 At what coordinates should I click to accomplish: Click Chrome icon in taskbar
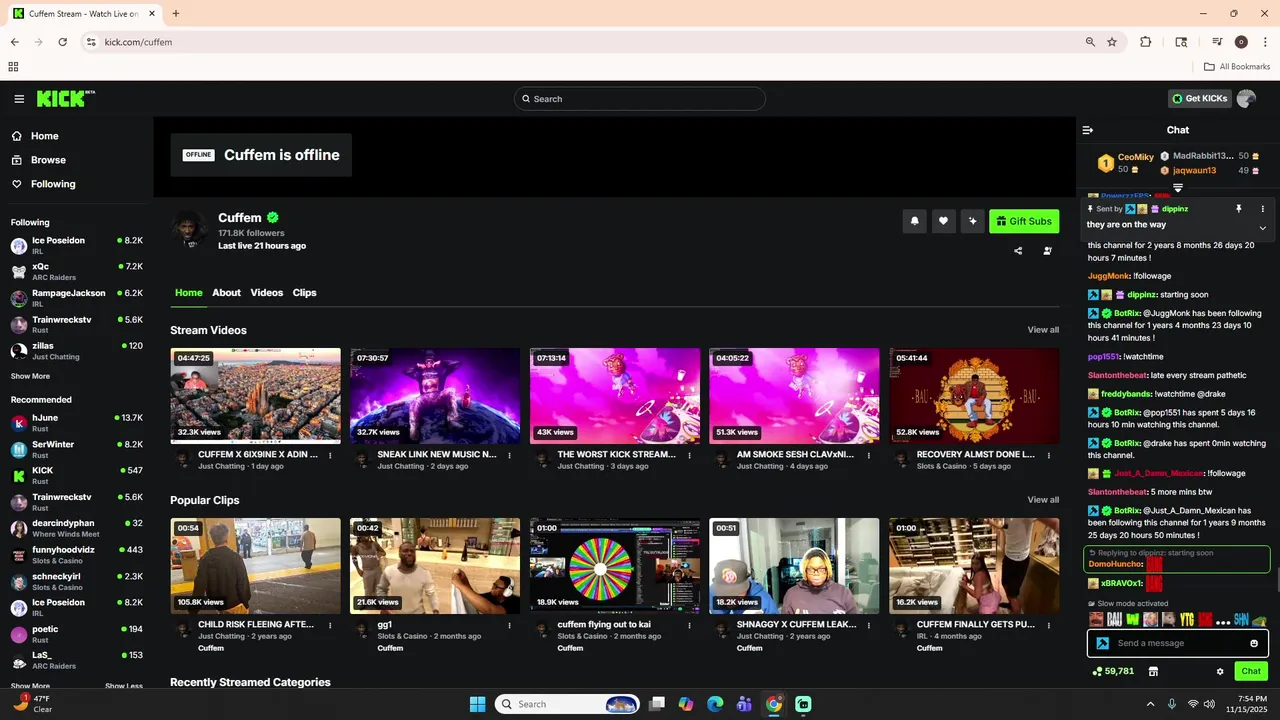(774, 704)
